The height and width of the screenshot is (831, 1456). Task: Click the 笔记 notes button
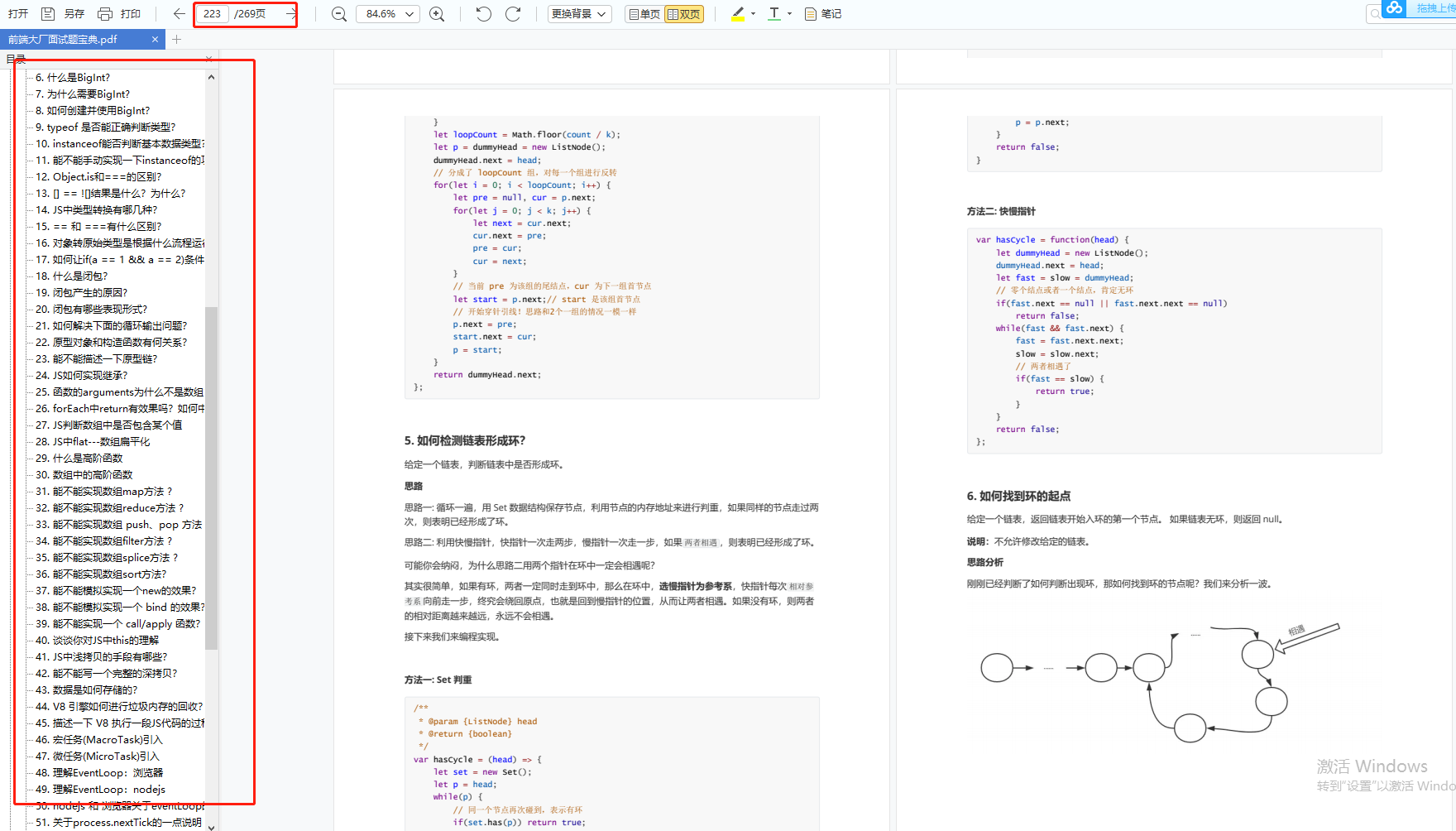tap(823, 13)
